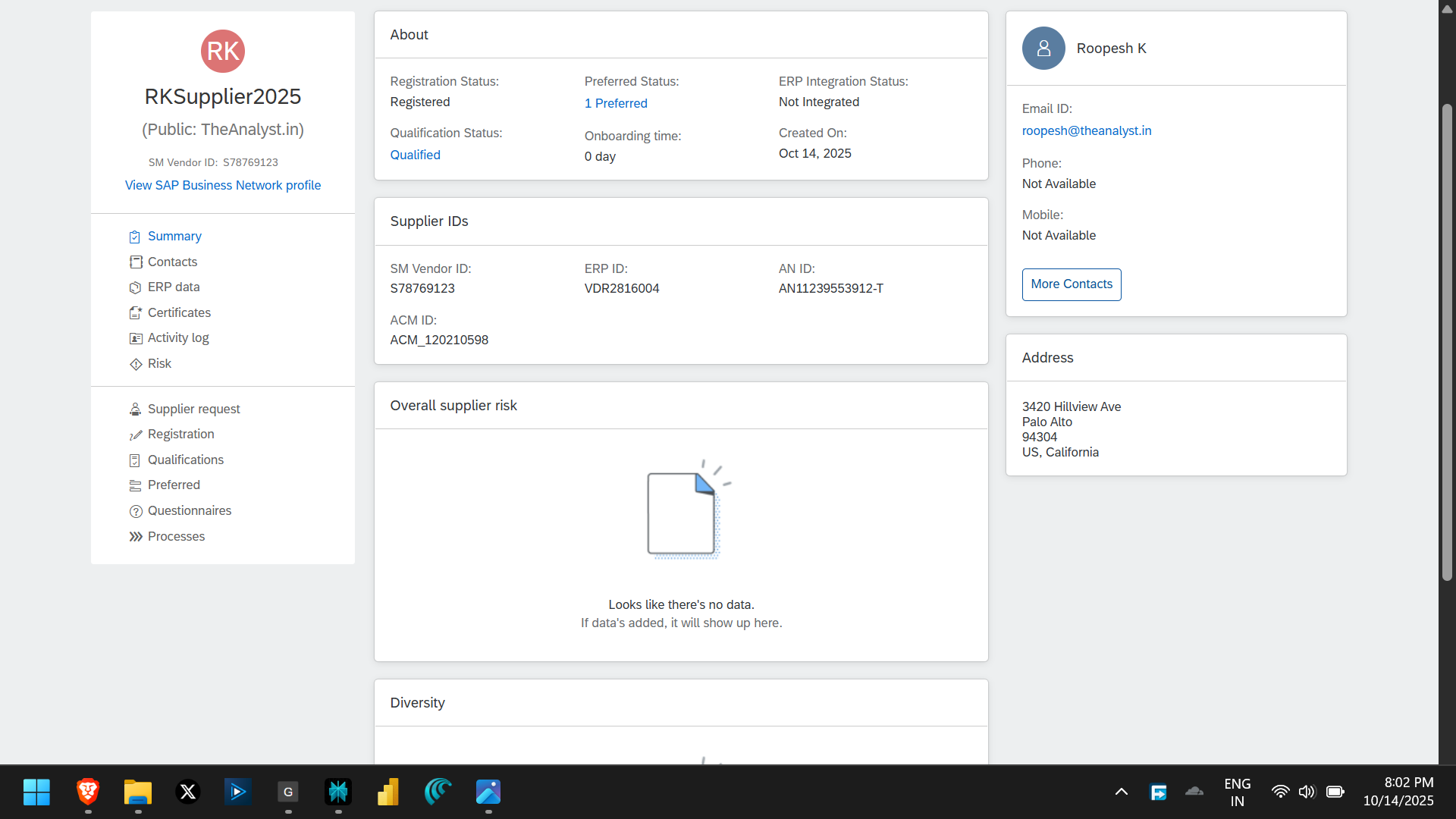Expand the system tray hidden icons chevron
1456x819 pixels.
1121,792
